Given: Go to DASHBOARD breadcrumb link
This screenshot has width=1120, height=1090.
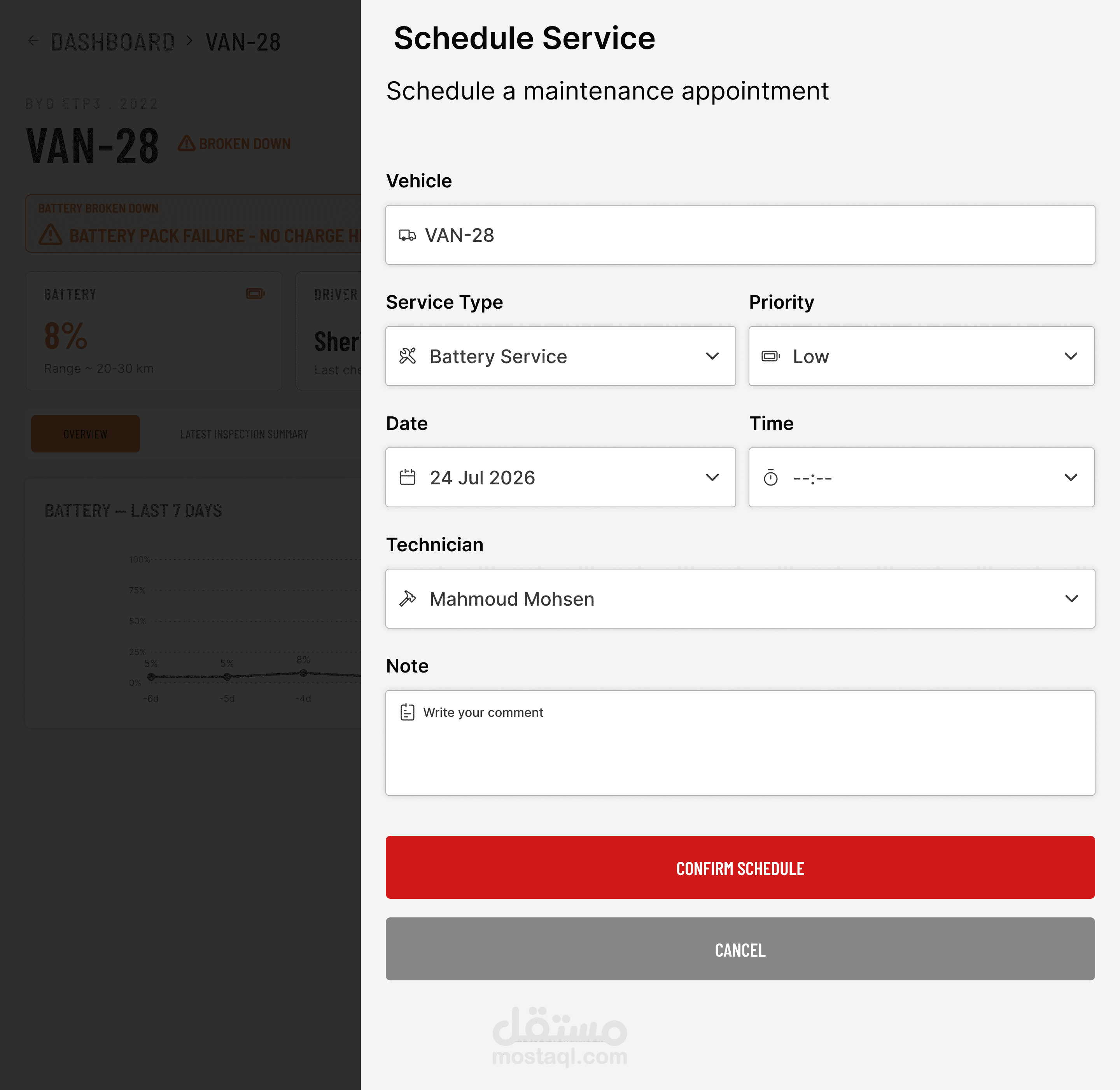Looking at the screenshot, I should click(113, 42).
